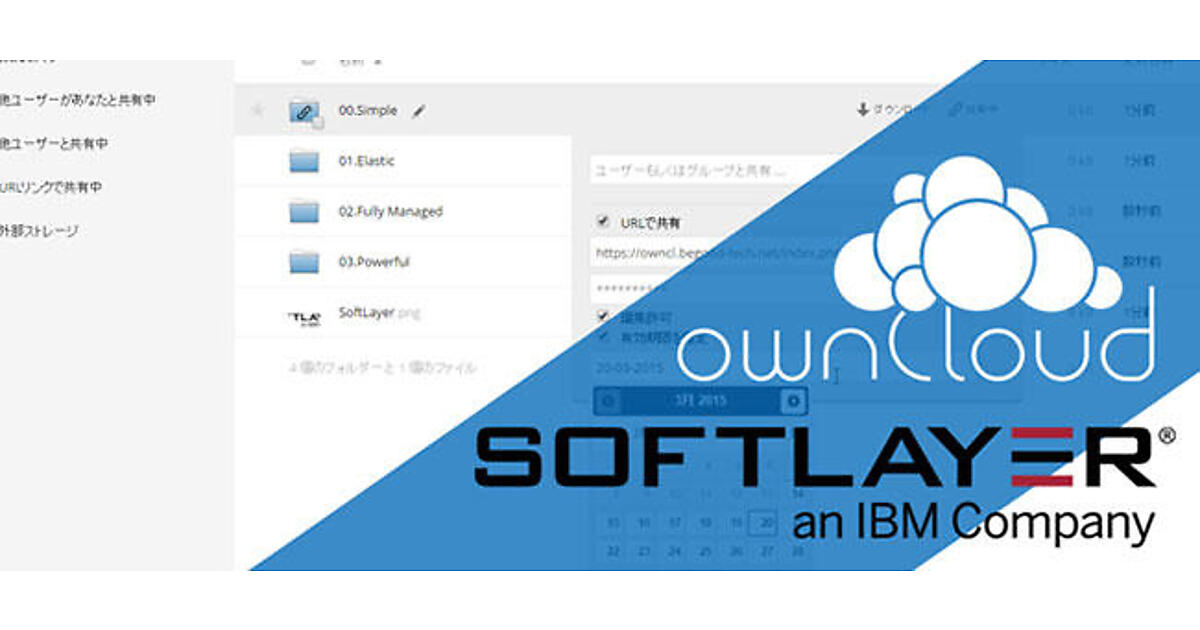Screen dimensions: 1200x630
Task: Pick day 17 in the calendar
Action: coord(674,522)
